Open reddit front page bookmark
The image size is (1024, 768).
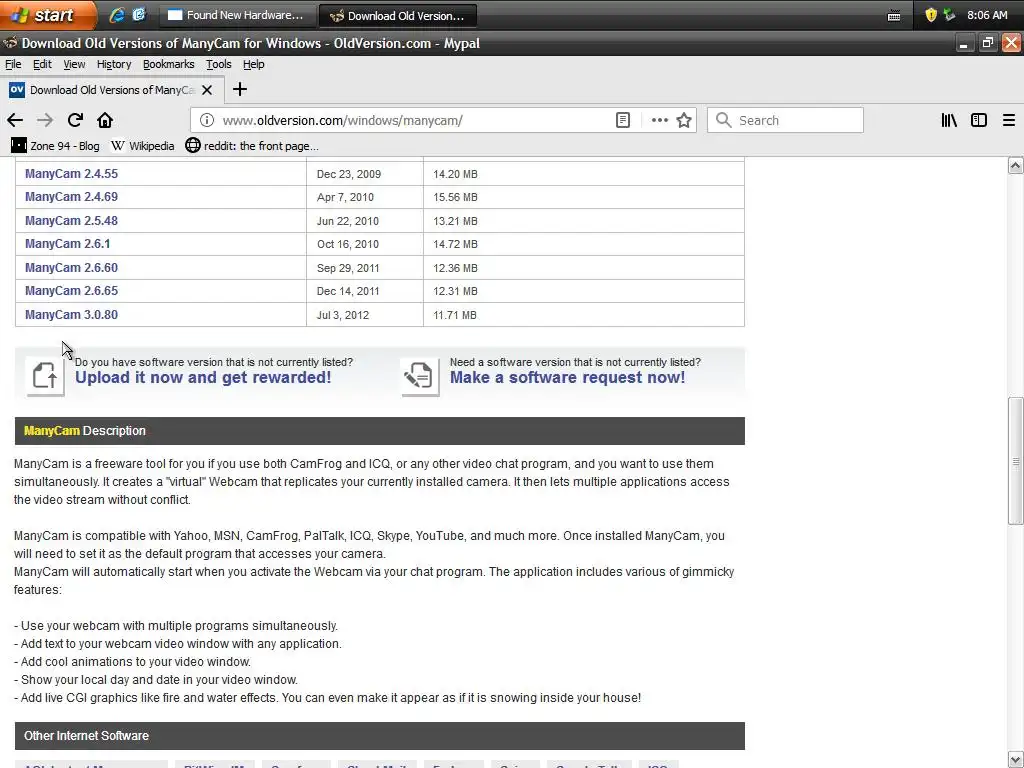point(252,146)
